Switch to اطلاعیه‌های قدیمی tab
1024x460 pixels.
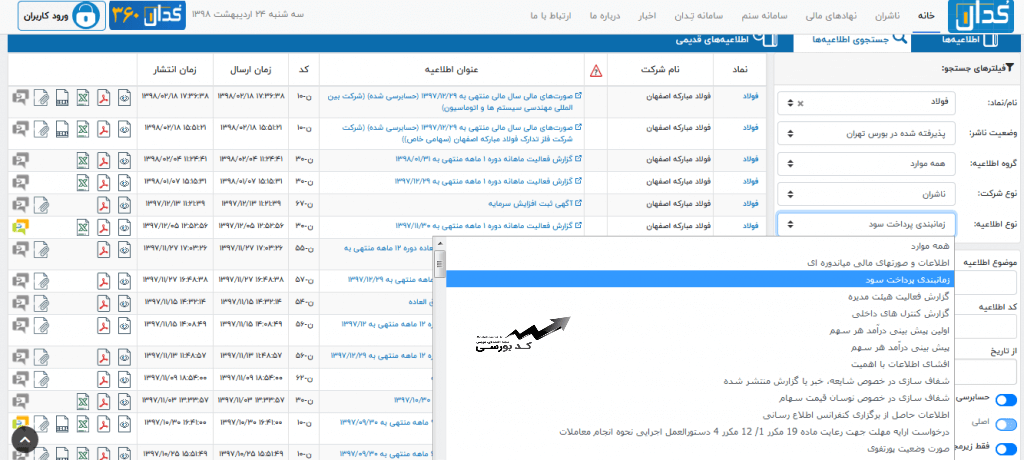click(729, 40)
